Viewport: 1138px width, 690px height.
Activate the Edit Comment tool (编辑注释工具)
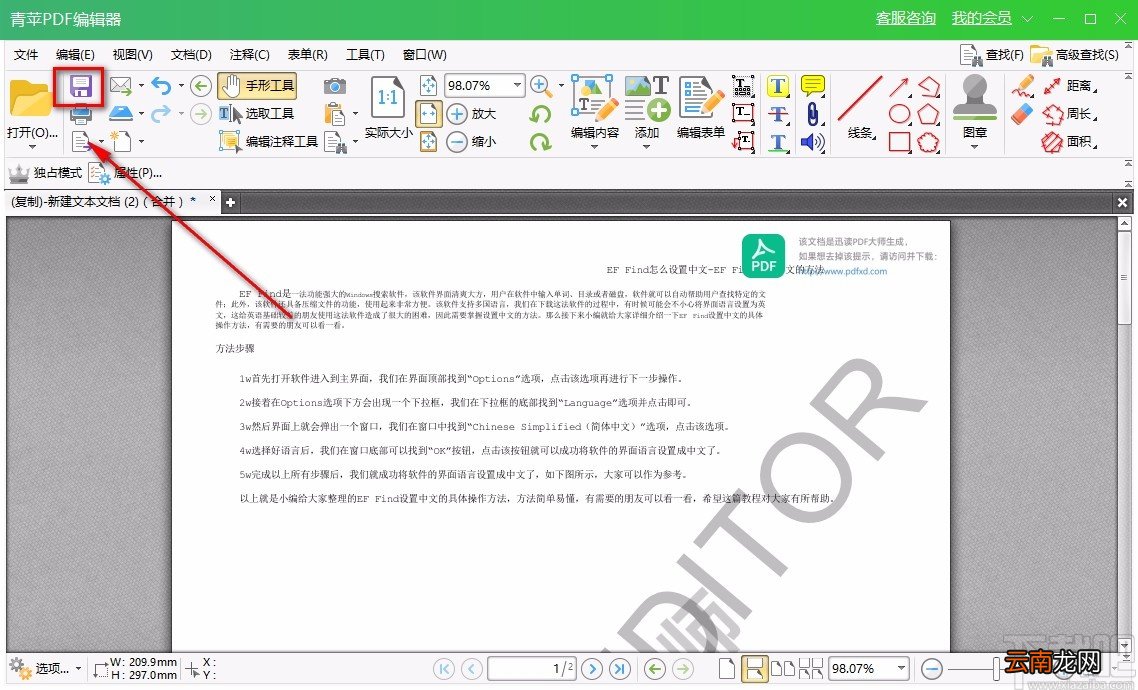click(269, 141)
